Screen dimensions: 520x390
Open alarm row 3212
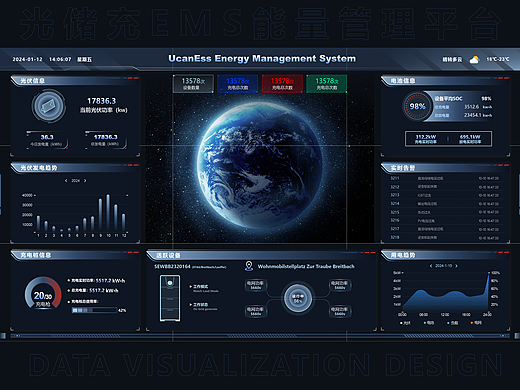pos(445,187)
